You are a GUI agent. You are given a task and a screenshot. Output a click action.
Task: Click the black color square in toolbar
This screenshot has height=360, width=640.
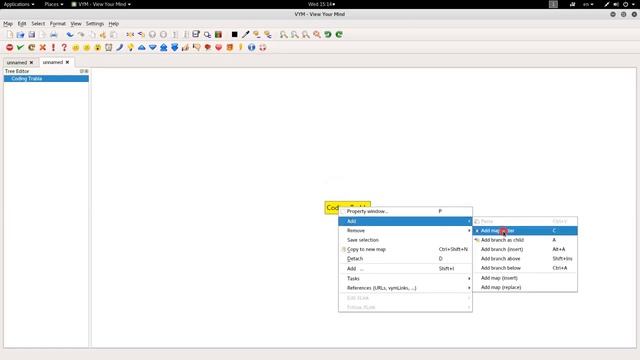point(234,35)
